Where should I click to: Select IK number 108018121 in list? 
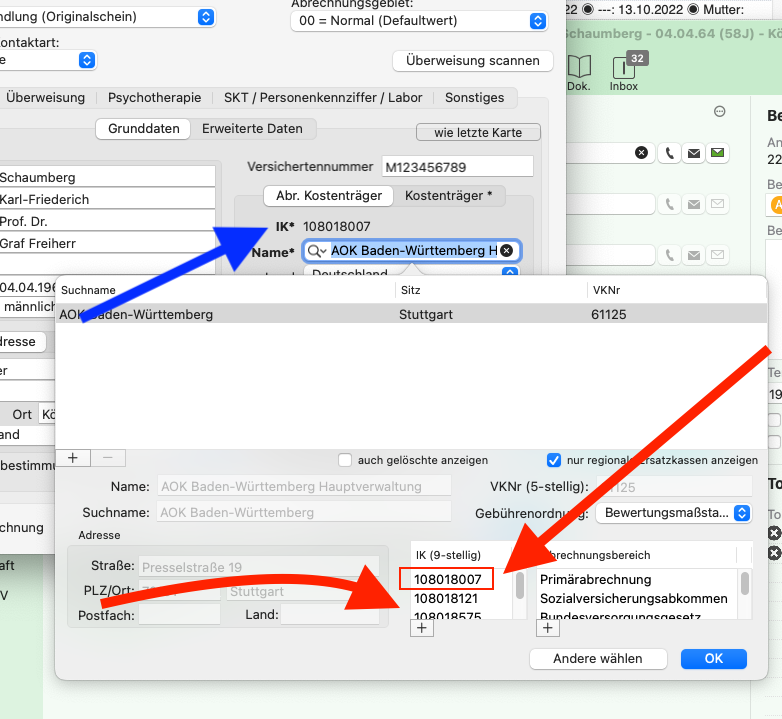(x=446, y=599)
